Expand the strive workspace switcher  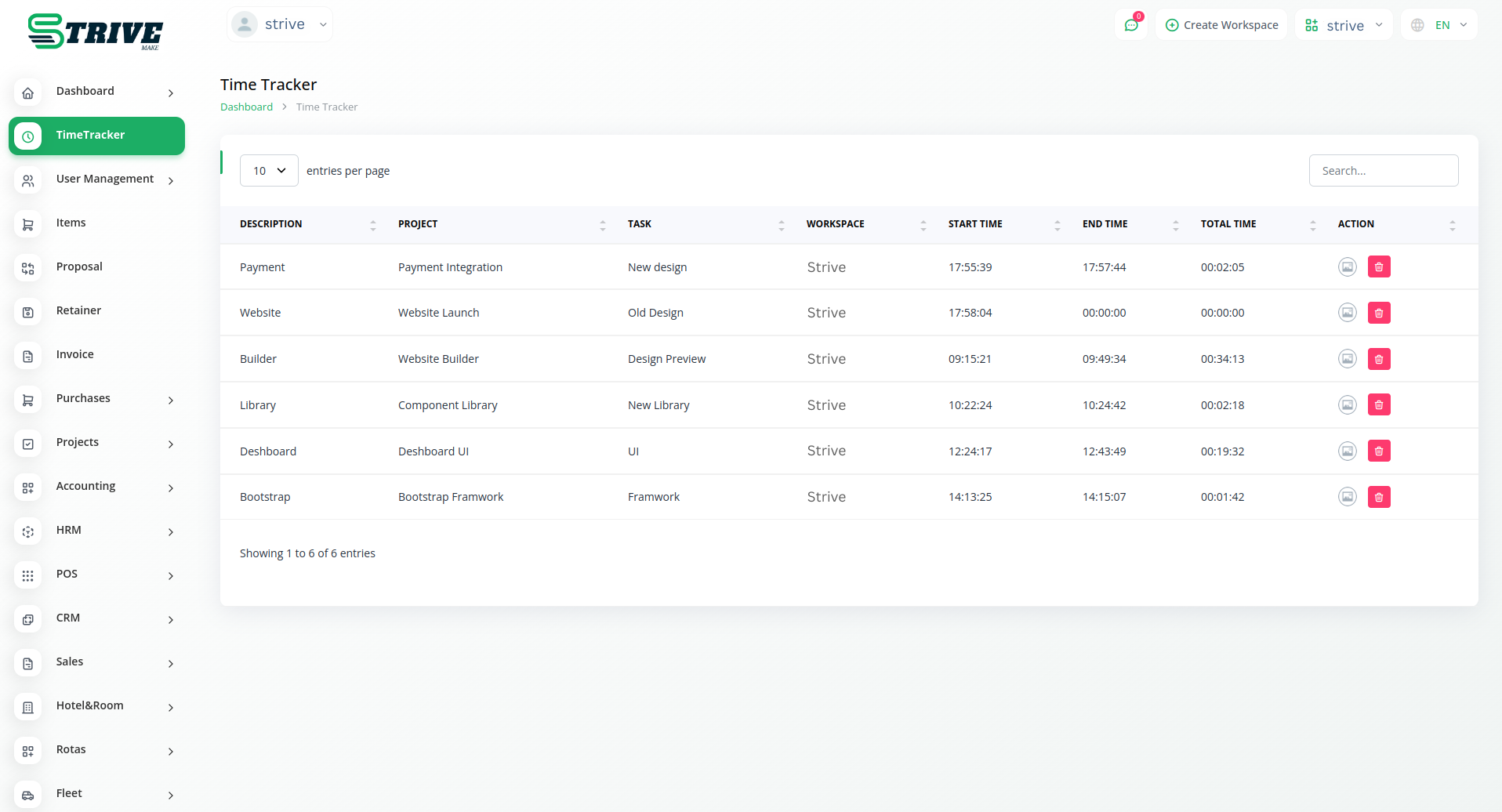1344,25
